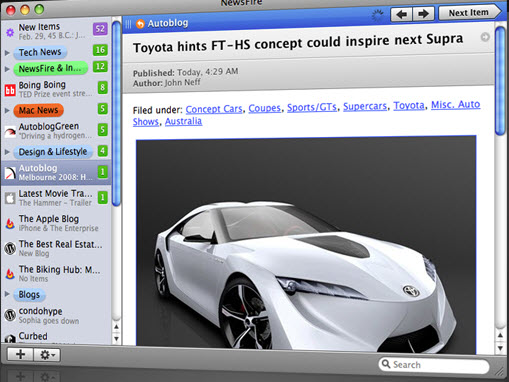509x382 pixels.
Task: Click the Next Item button
Action: click(x=469, y=13)
